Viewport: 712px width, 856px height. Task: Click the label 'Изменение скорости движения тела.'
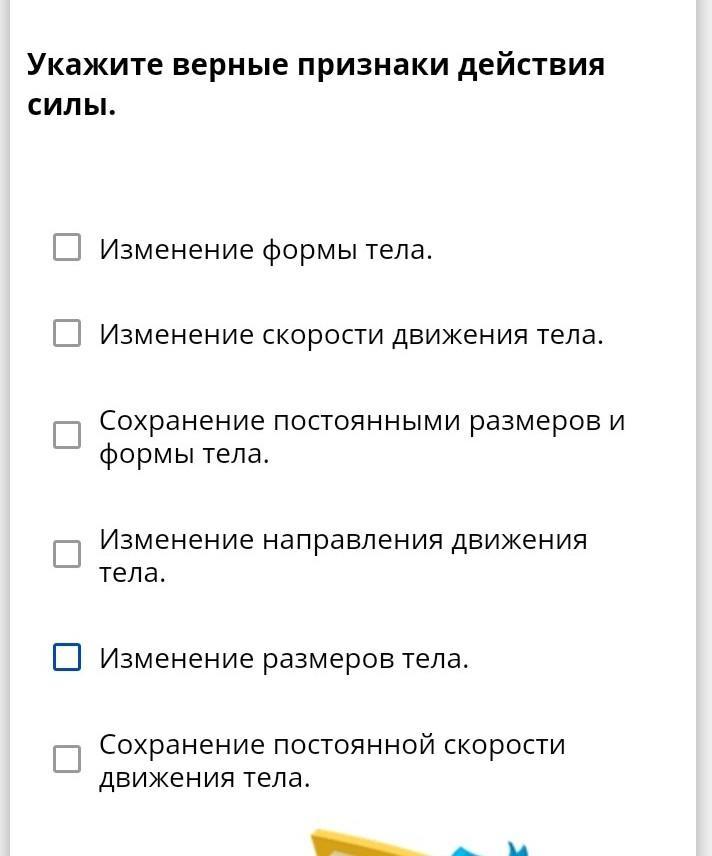(x=351, y=334)
